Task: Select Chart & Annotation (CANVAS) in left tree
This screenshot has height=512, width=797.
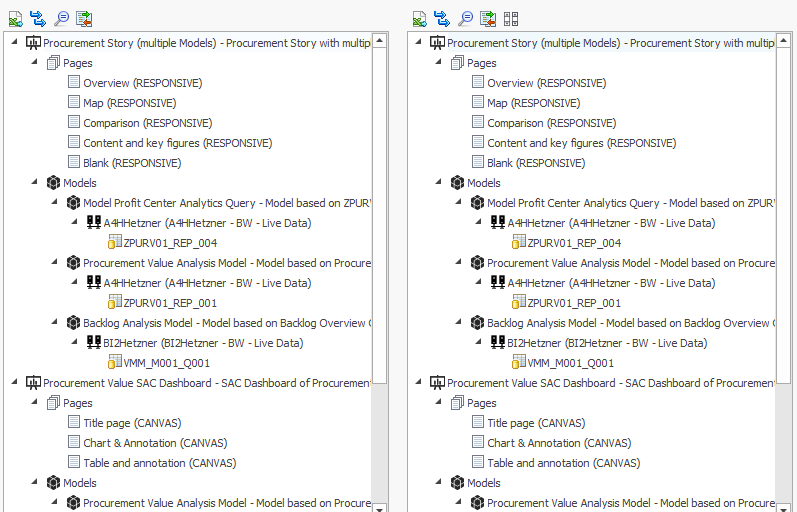Action: tap(155, 443)
